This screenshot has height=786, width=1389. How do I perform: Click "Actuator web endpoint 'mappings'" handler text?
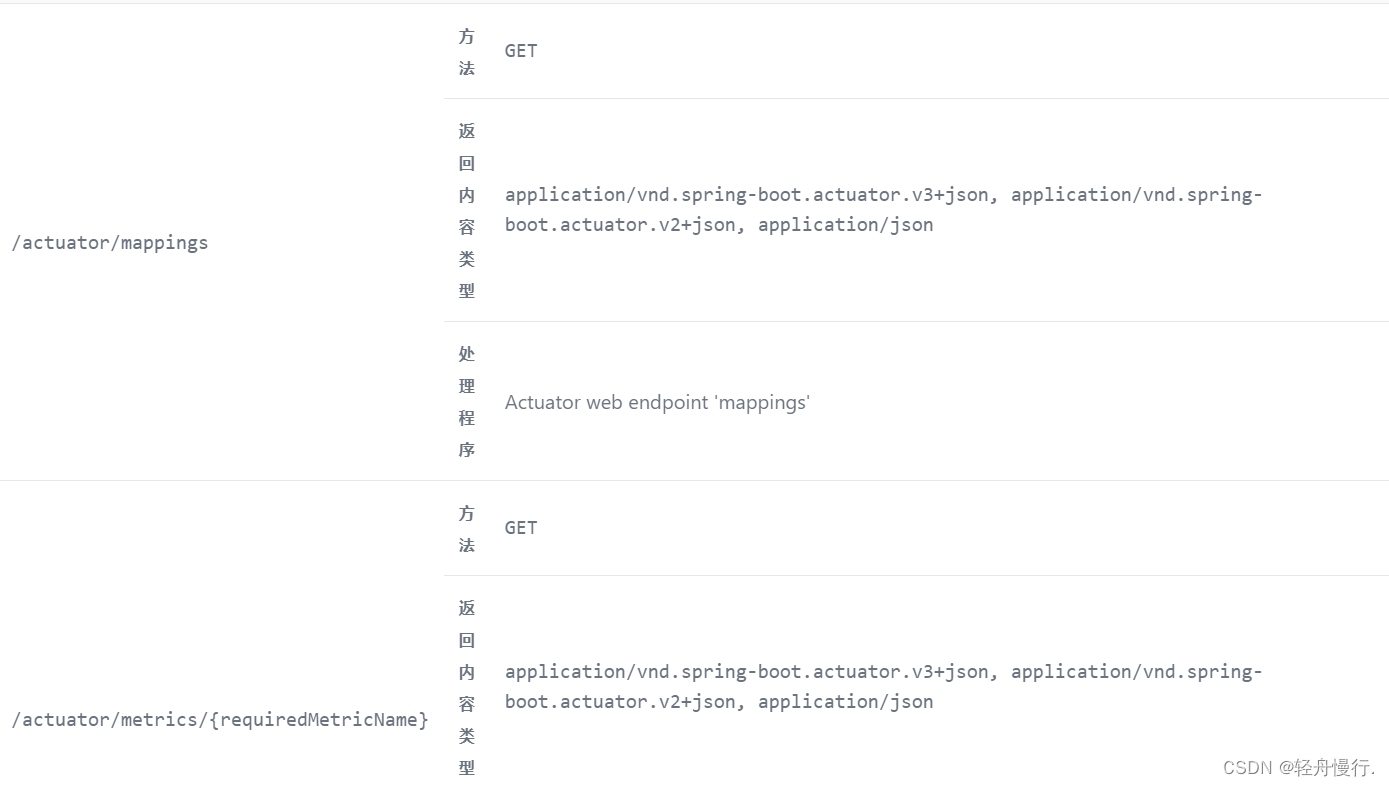click(657, 403)
